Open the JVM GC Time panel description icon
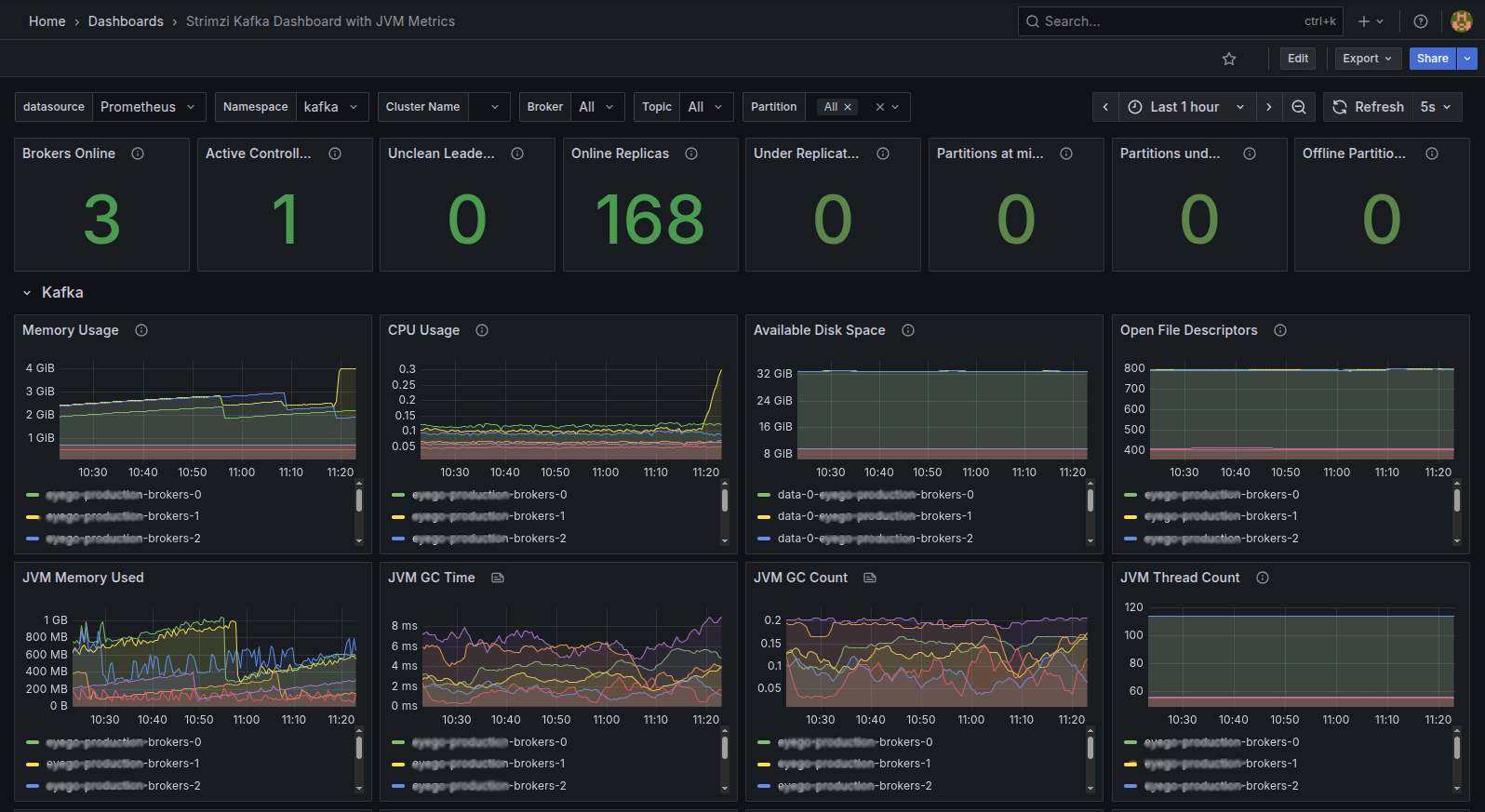Image resolution: width=1485 pixels, height=812 pixels. (x=498, y=578)
